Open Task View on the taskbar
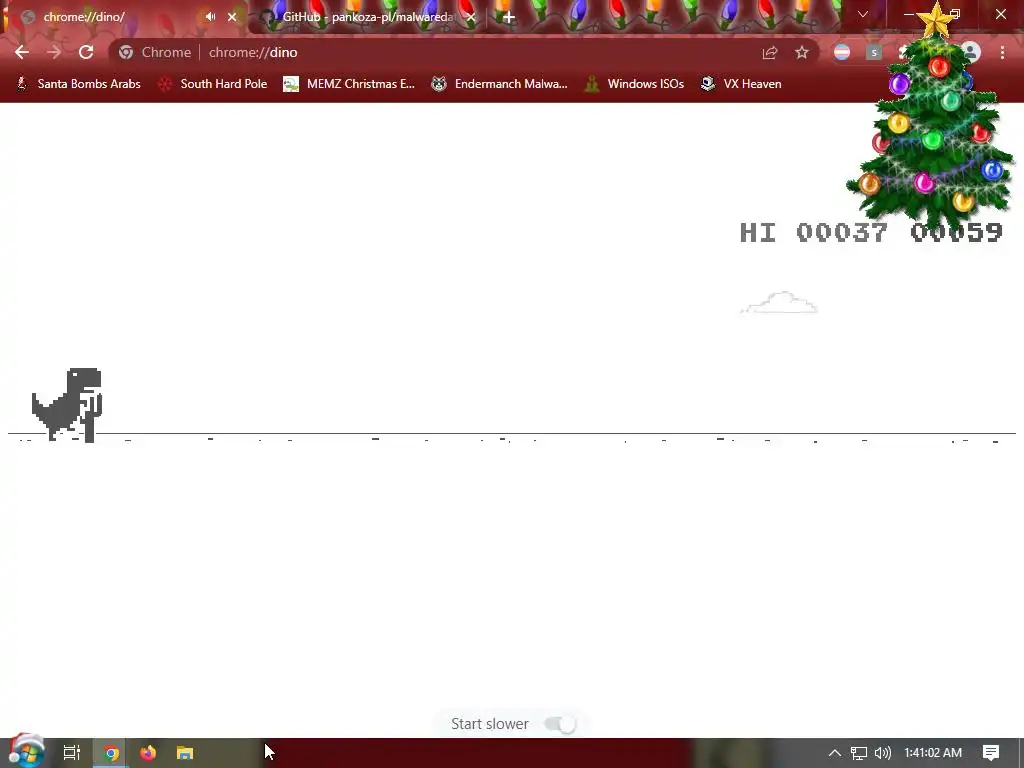The image size is (1024, 768). 72,753
